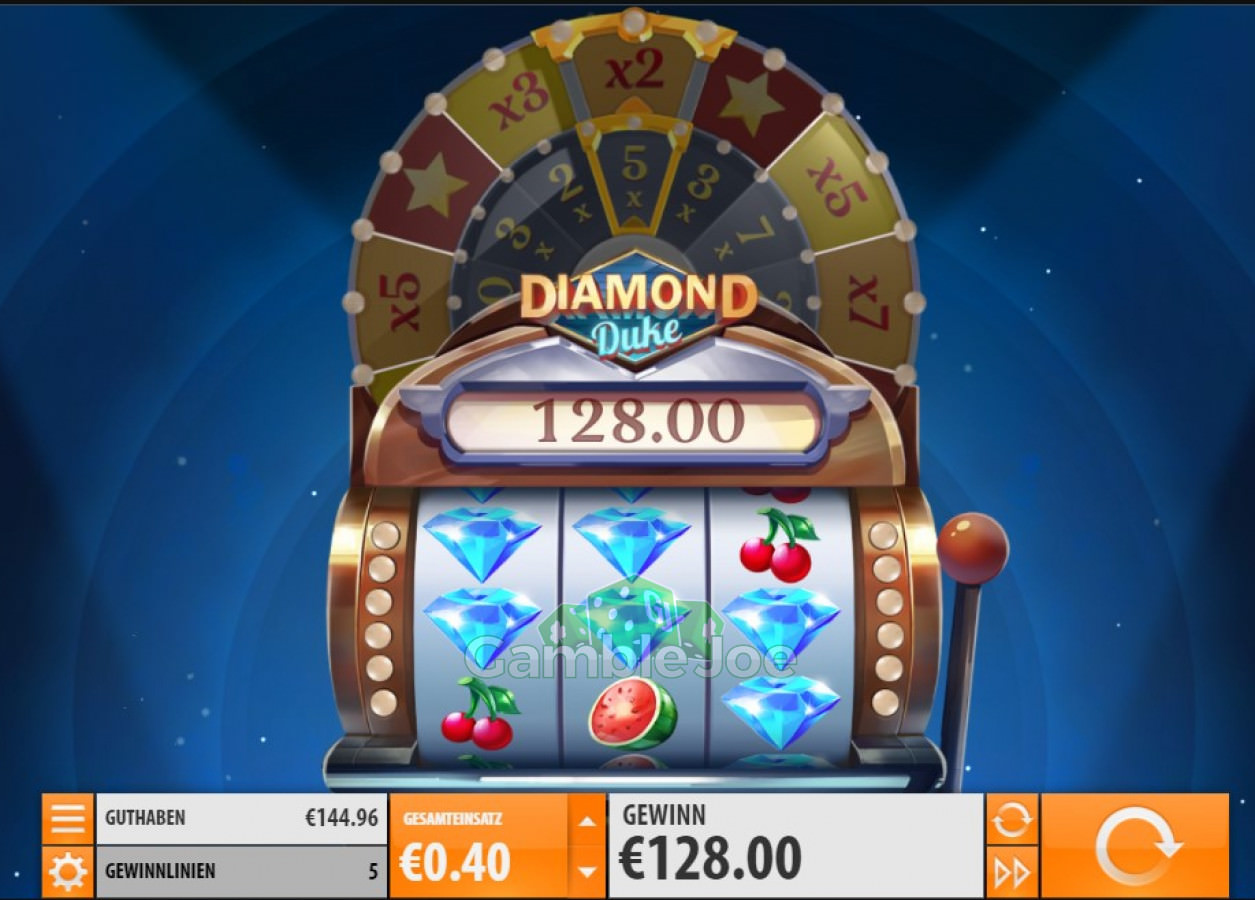Click the Gesamteinsatz €0.40 bet panel
This screenshot has width=1255, height=900.
tap(479, 845)
